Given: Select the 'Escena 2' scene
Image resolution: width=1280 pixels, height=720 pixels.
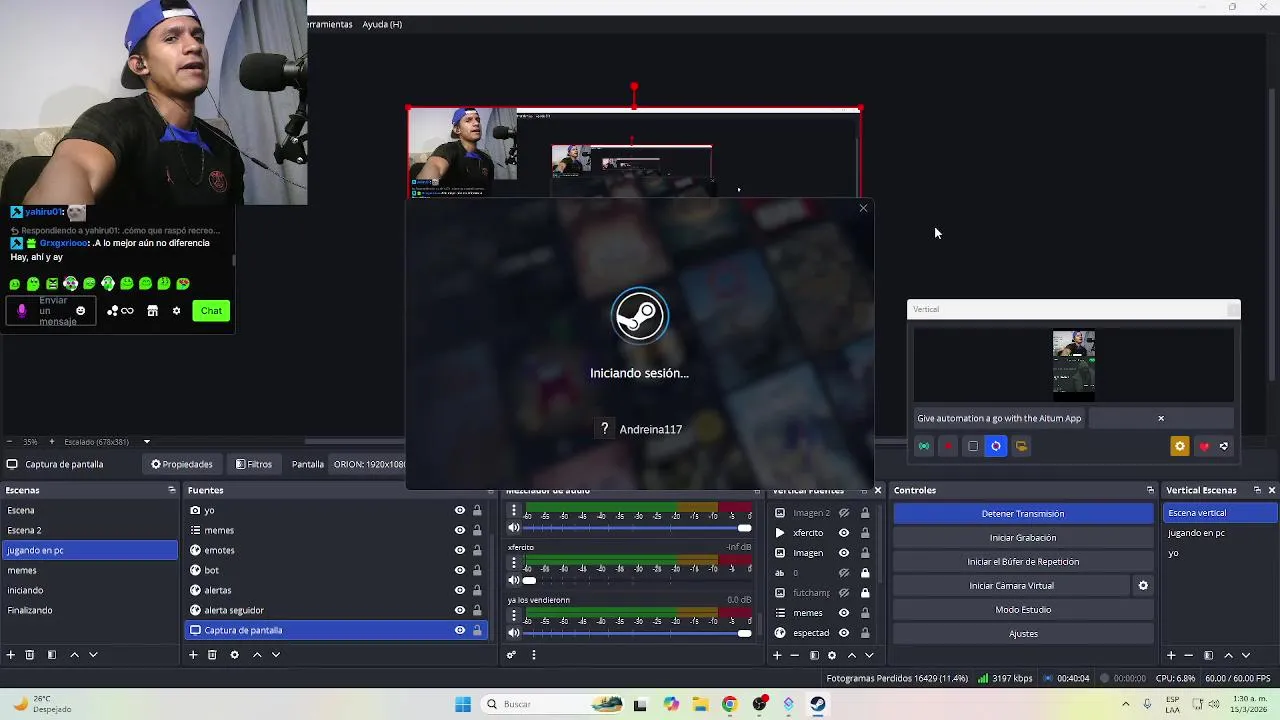Looking at the screenshot, I should 90,530.
